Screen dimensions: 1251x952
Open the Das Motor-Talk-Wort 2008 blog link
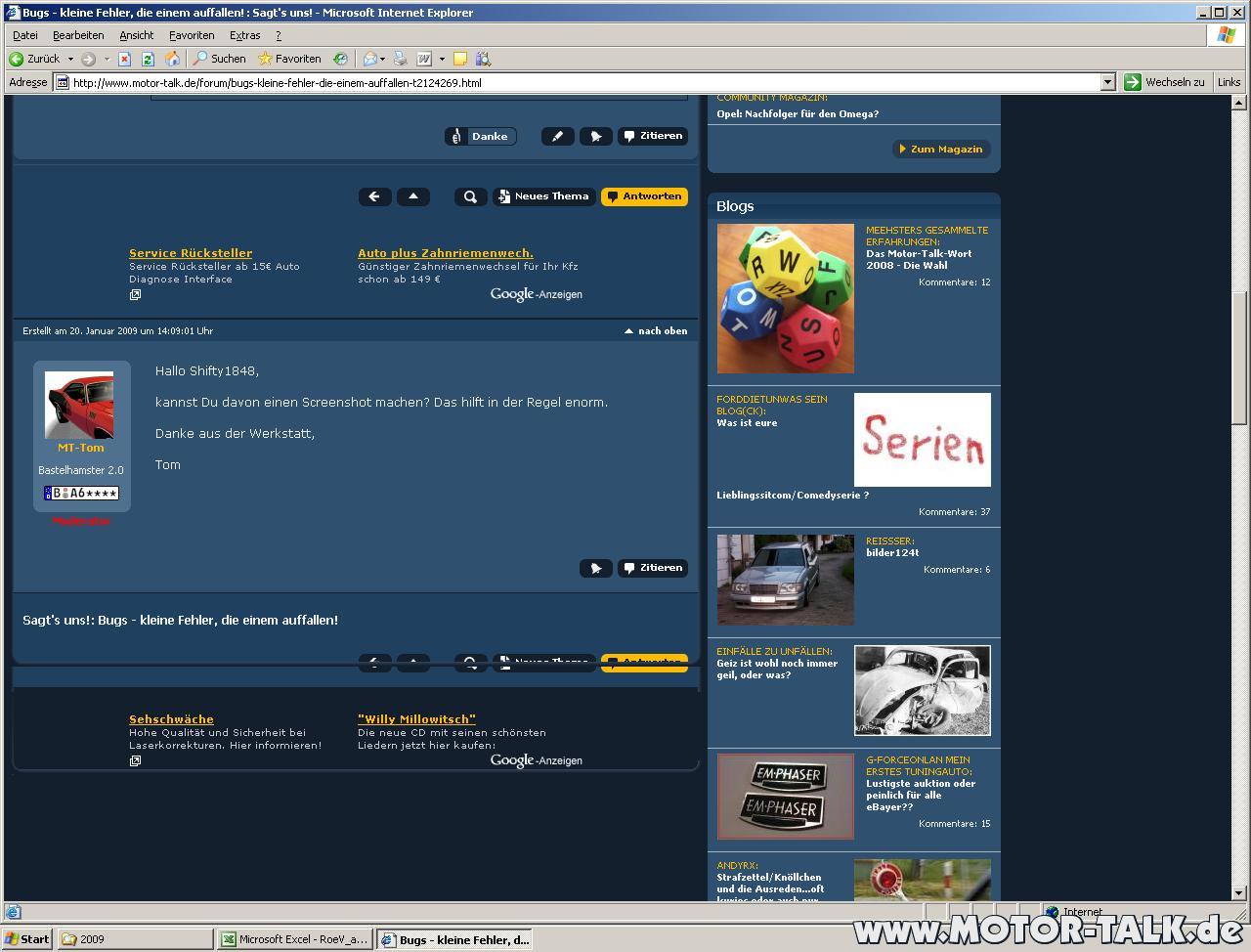[x=919, y=259]
